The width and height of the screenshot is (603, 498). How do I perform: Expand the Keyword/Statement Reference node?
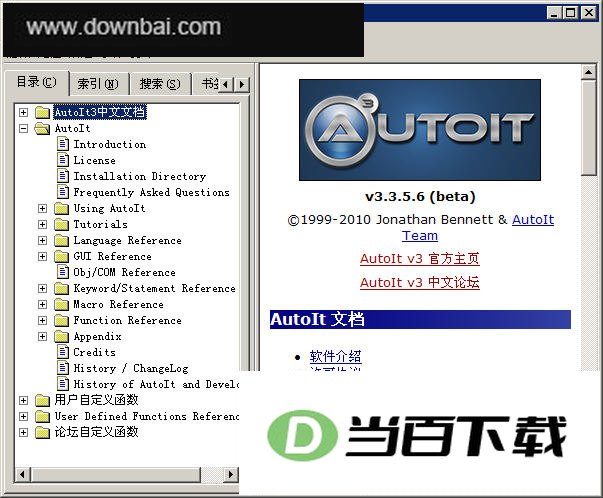(x=42, y=288)
